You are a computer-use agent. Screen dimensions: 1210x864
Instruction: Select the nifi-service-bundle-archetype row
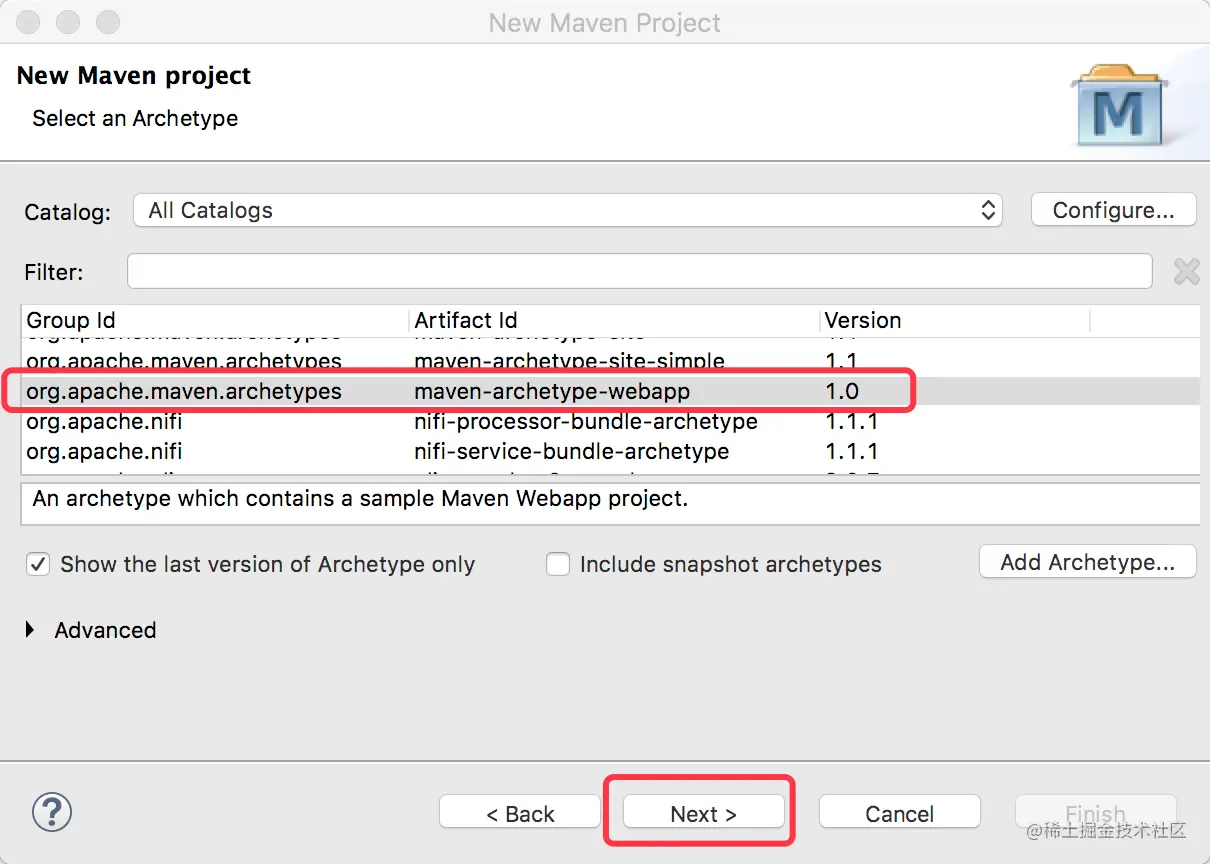click(610, 451)
